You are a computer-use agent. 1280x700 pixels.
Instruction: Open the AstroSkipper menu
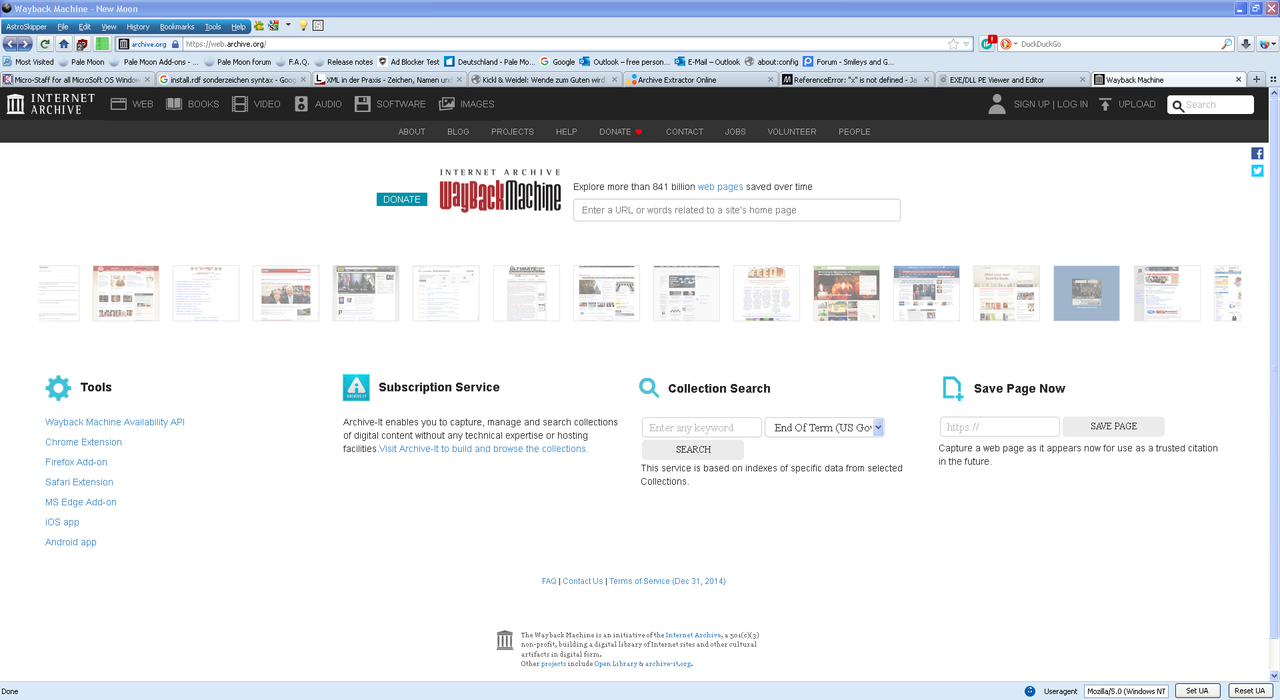(x=26, y=27)
